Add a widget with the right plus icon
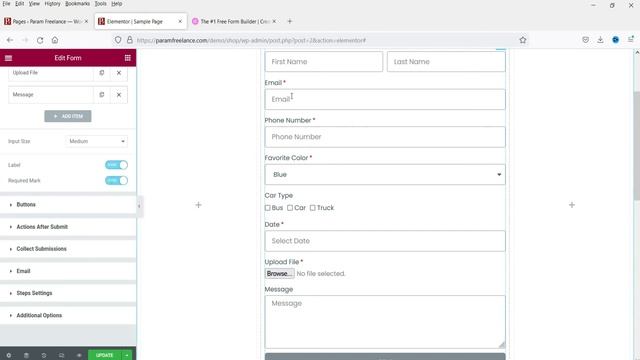The height and width of the screenshot is (360, 640). 572,205
